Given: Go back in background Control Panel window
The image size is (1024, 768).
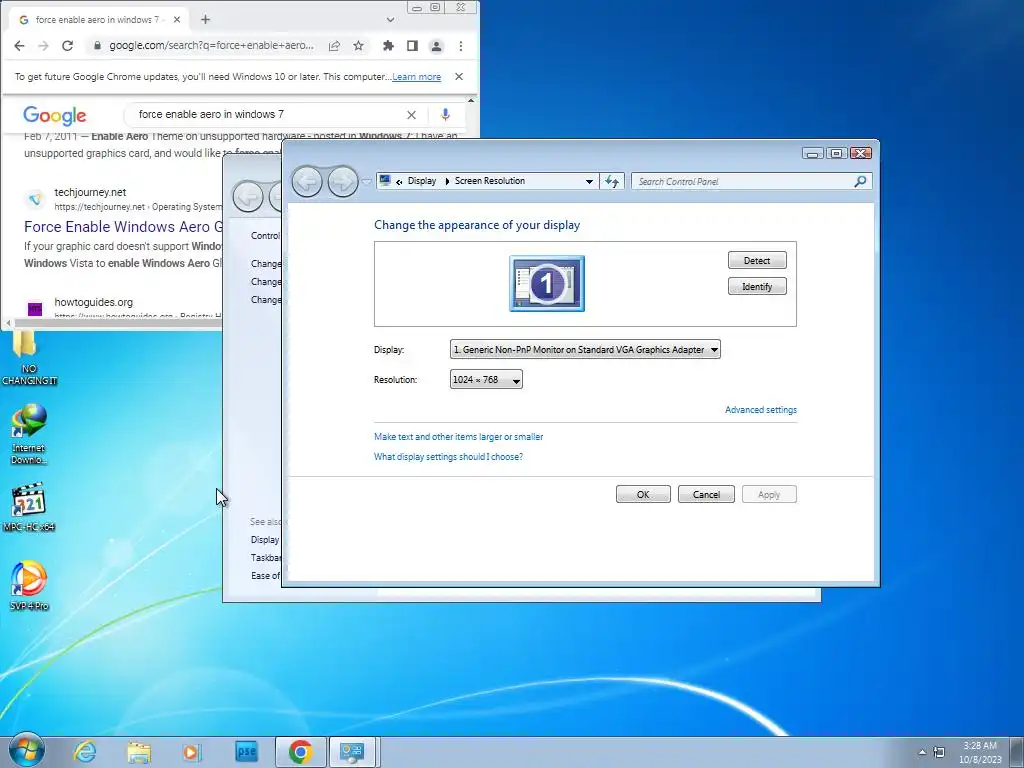Looking at the screenshot, I should 248,196.
